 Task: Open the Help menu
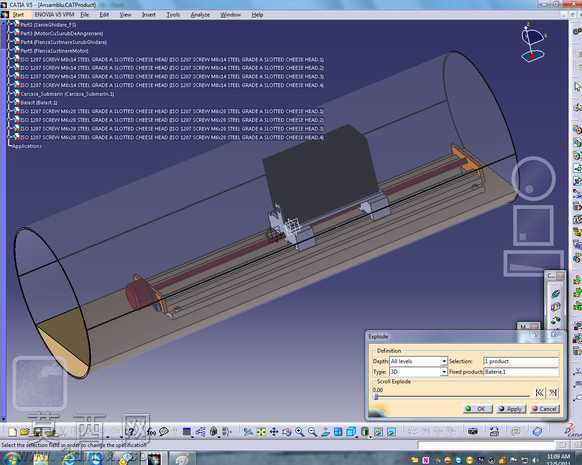coord(257,14)
